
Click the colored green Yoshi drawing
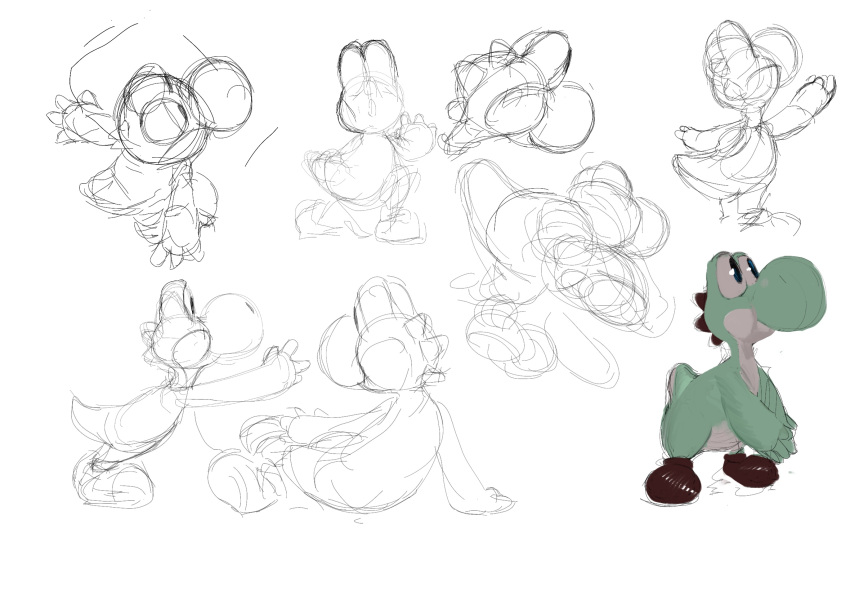pyautogui.click(x=735, y=377)
